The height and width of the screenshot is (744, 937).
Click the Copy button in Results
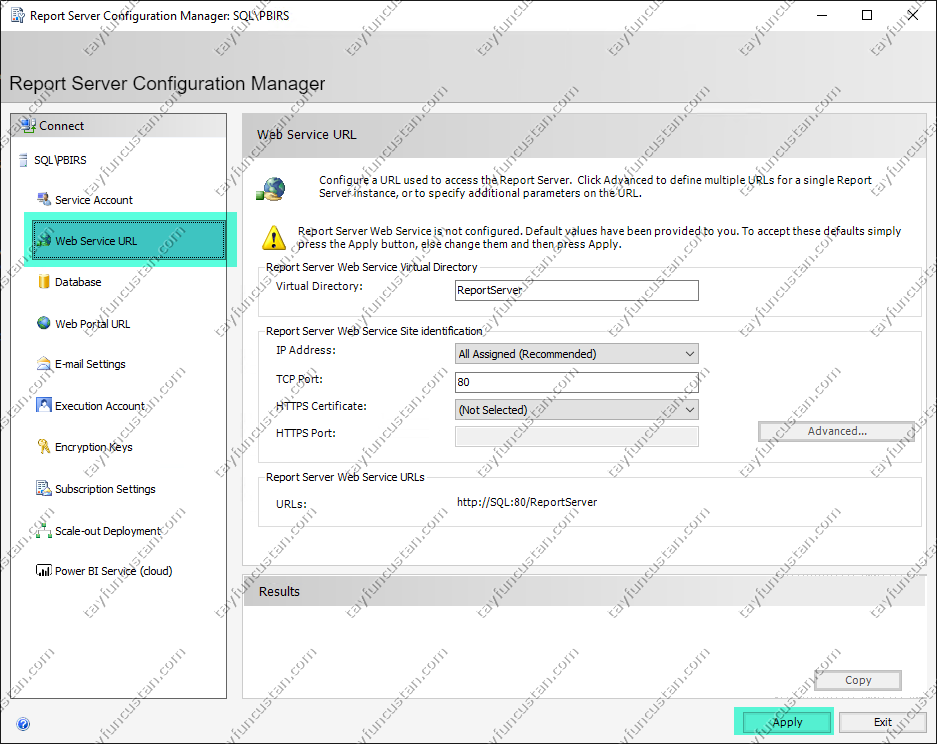(x=858, y=680)
